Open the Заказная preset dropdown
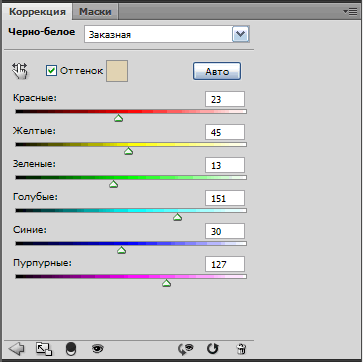 tap(167, 34)
